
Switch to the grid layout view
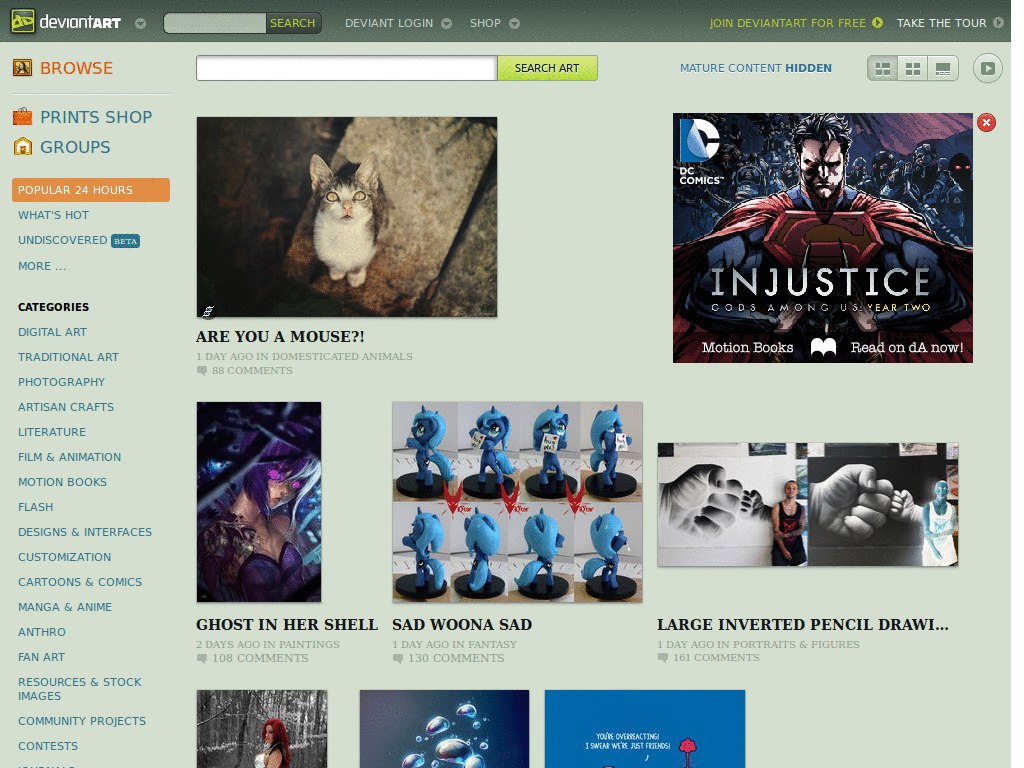click(913, 69)
